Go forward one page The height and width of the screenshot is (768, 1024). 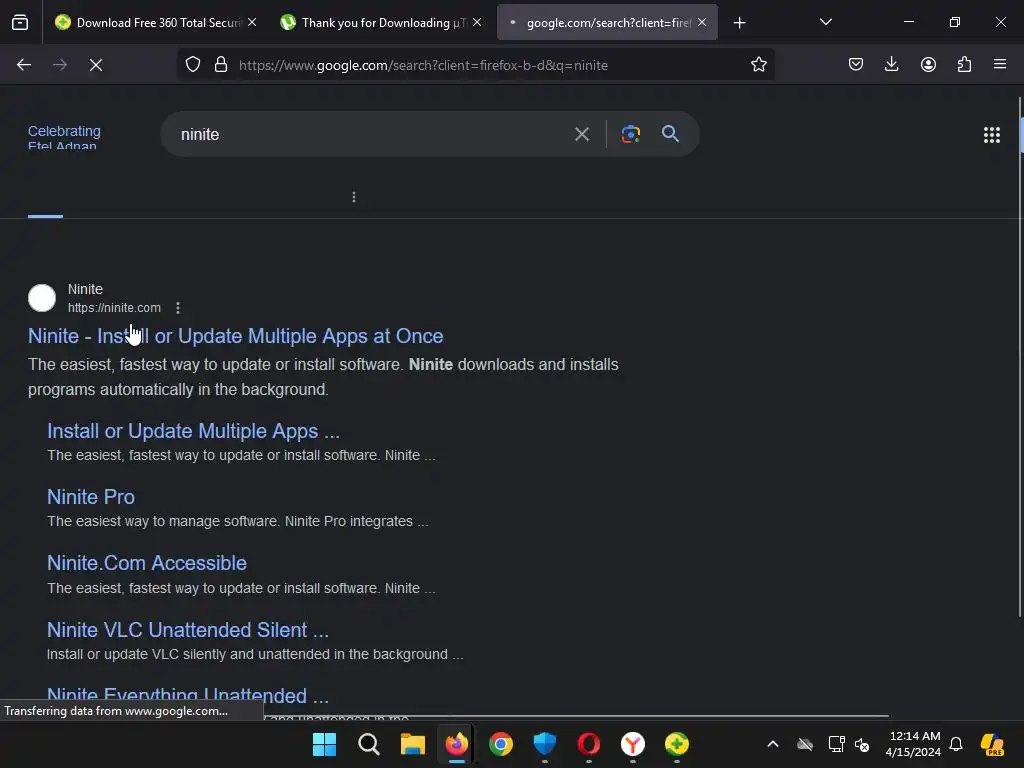[60, 65]
